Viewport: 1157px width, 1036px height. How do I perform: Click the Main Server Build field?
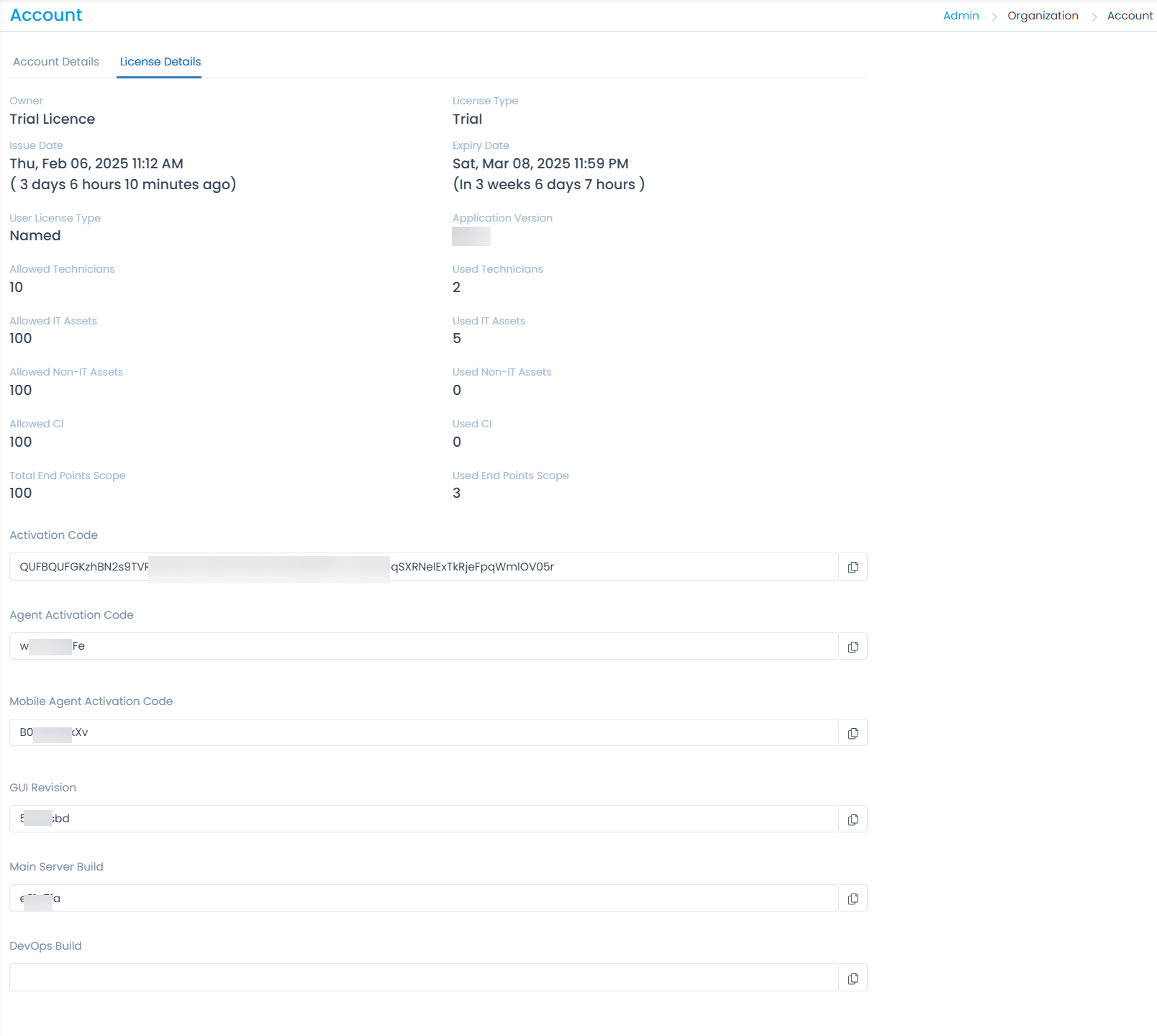point(424,898)
